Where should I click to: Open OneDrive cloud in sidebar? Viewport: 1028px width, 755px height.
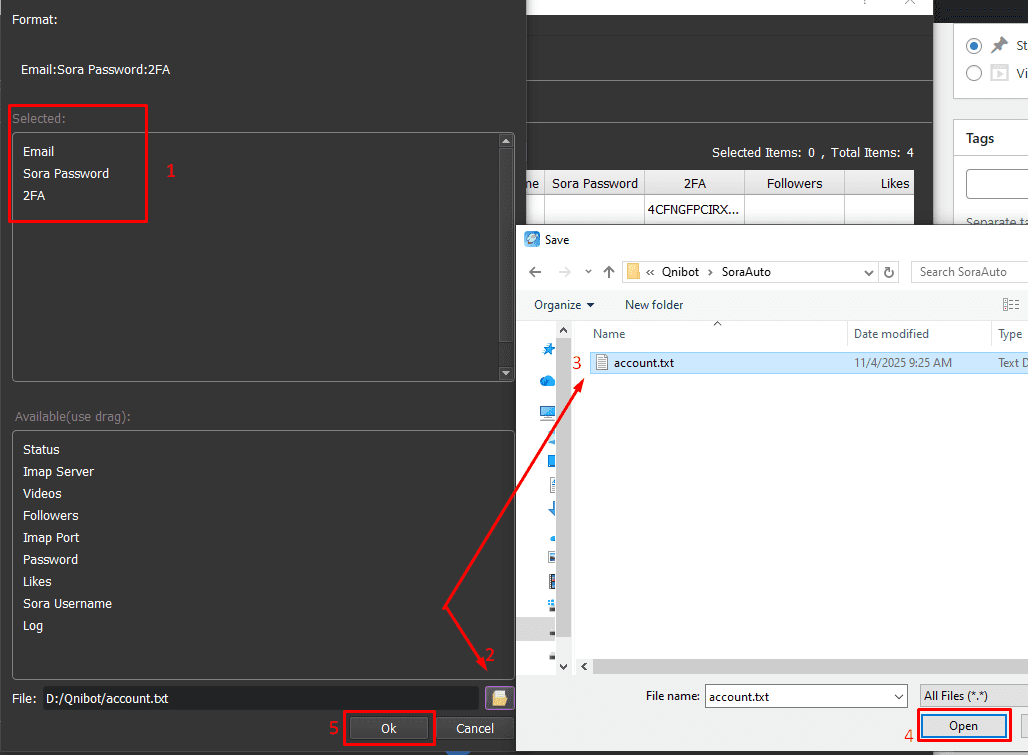coord(547,381)
